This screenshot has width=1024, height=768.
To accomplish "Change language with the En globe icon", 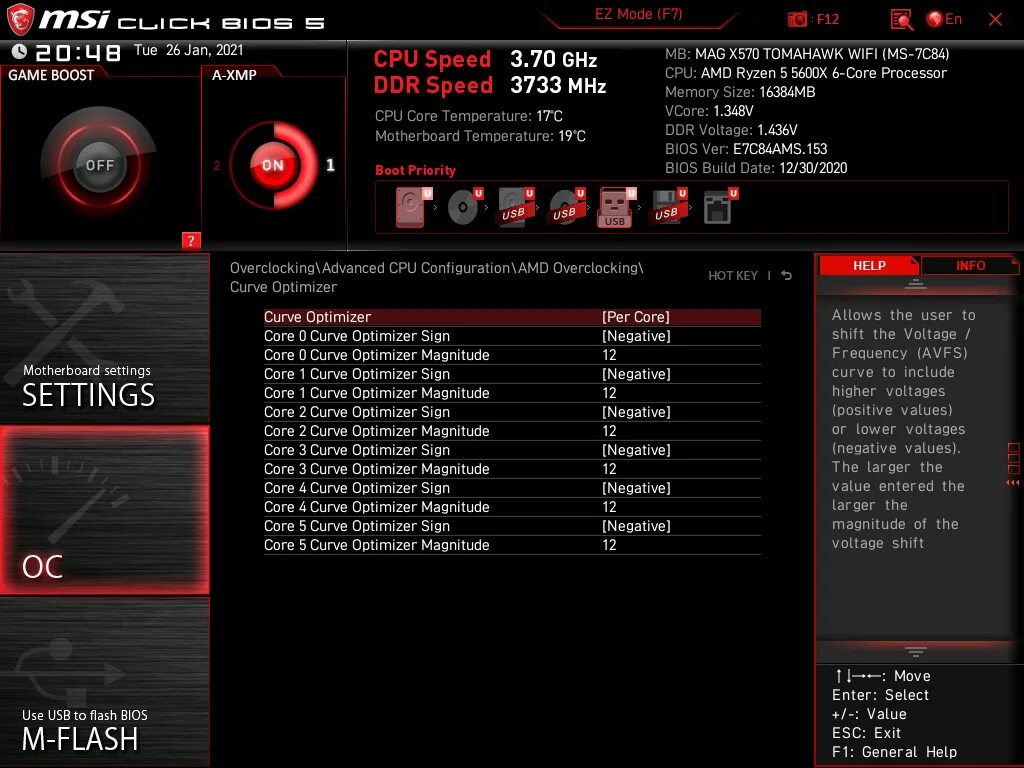I will (944, 19).
